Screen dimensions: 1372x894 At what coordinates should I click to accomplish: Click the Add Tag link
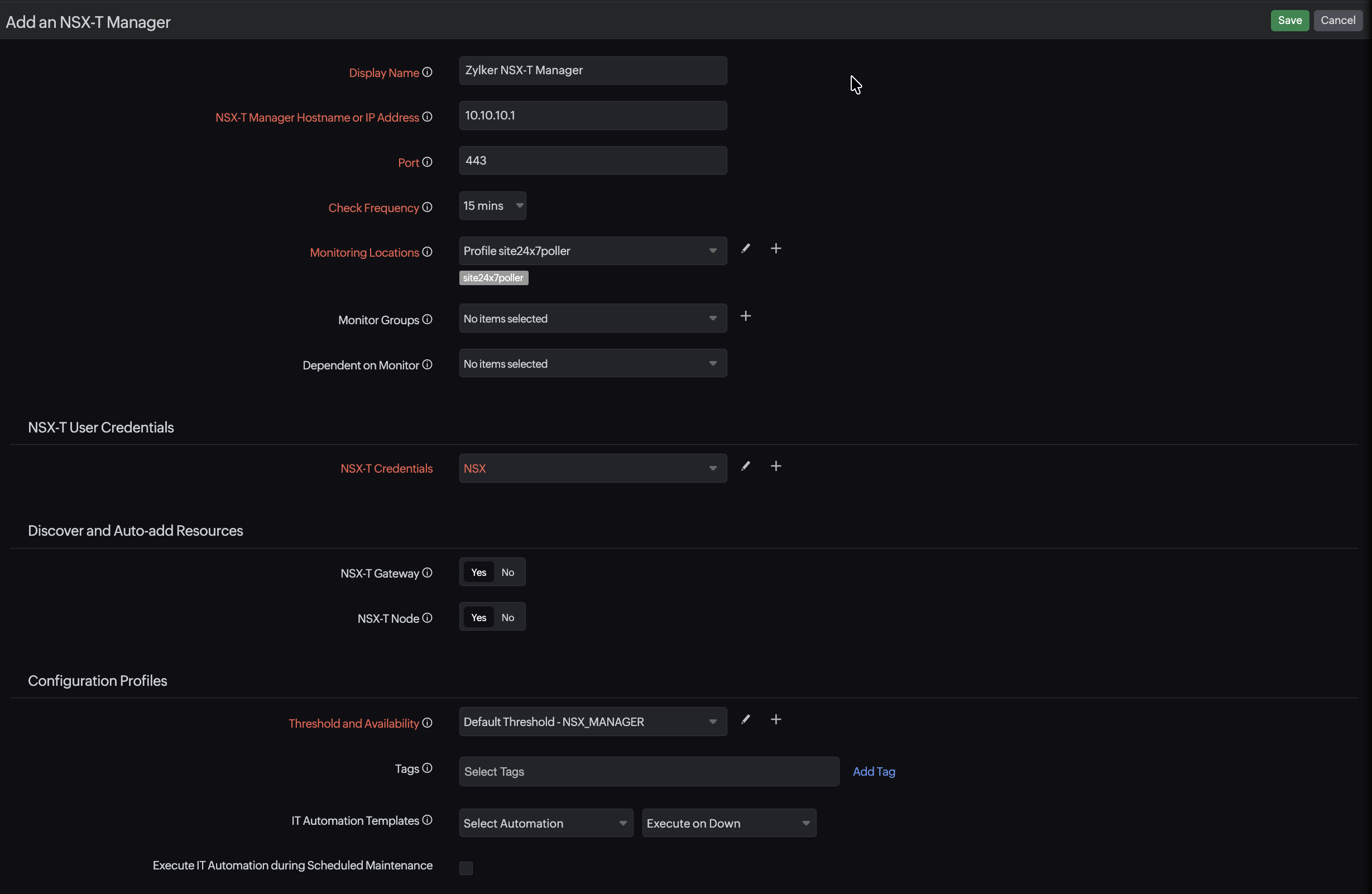click(x=874, y=771)
